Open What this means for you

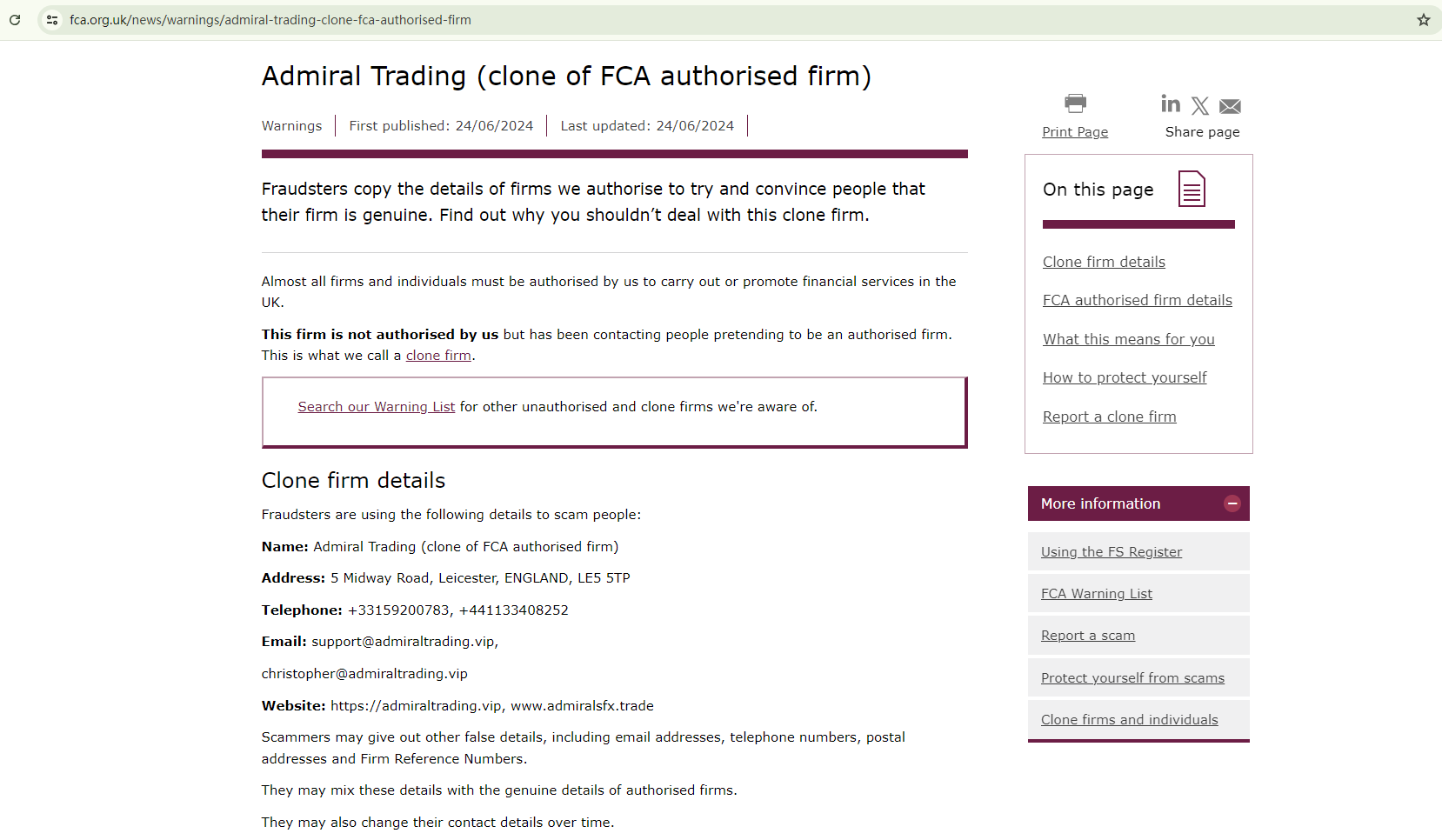tap(1128, 339)
